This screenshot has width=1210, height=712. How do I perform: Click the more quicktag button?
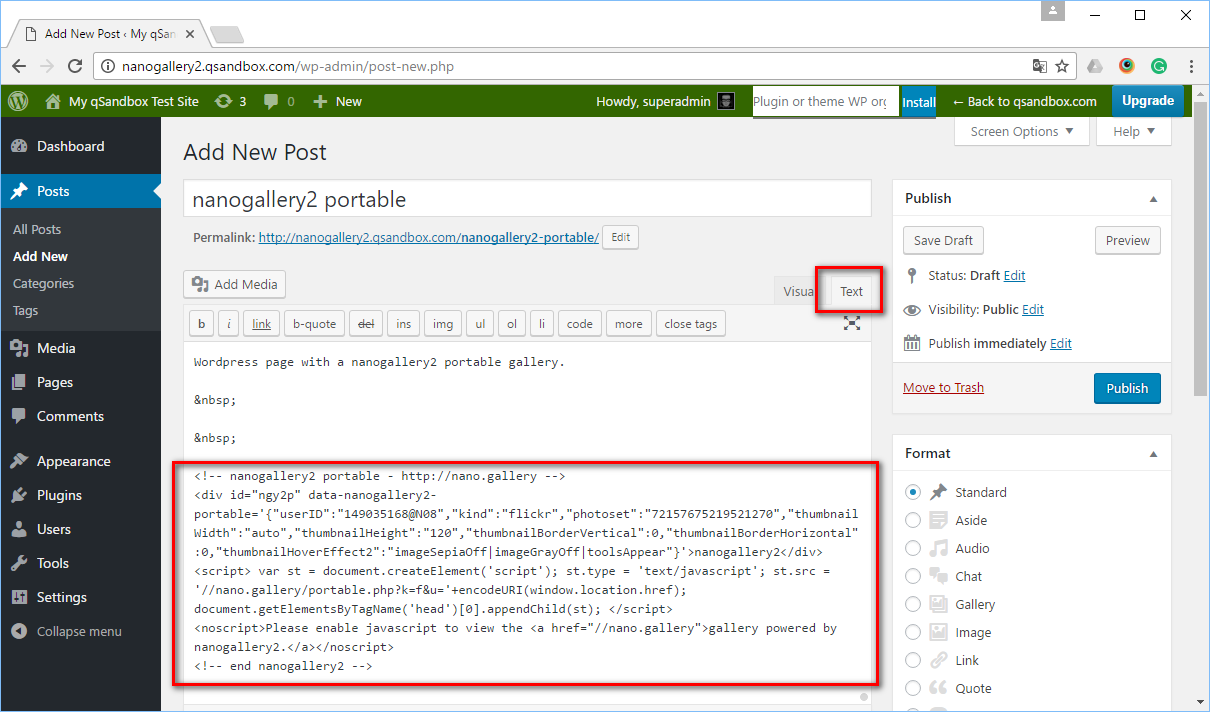pyautogui.click(x=629, y=323)
